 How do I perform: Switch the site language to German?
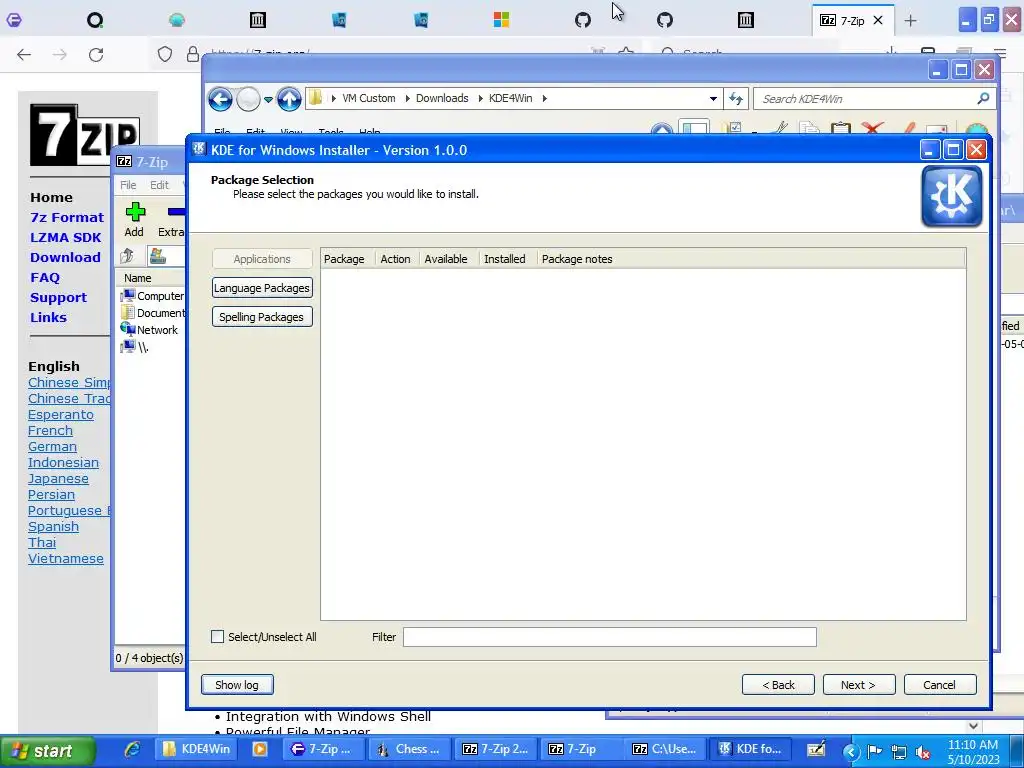52,447
